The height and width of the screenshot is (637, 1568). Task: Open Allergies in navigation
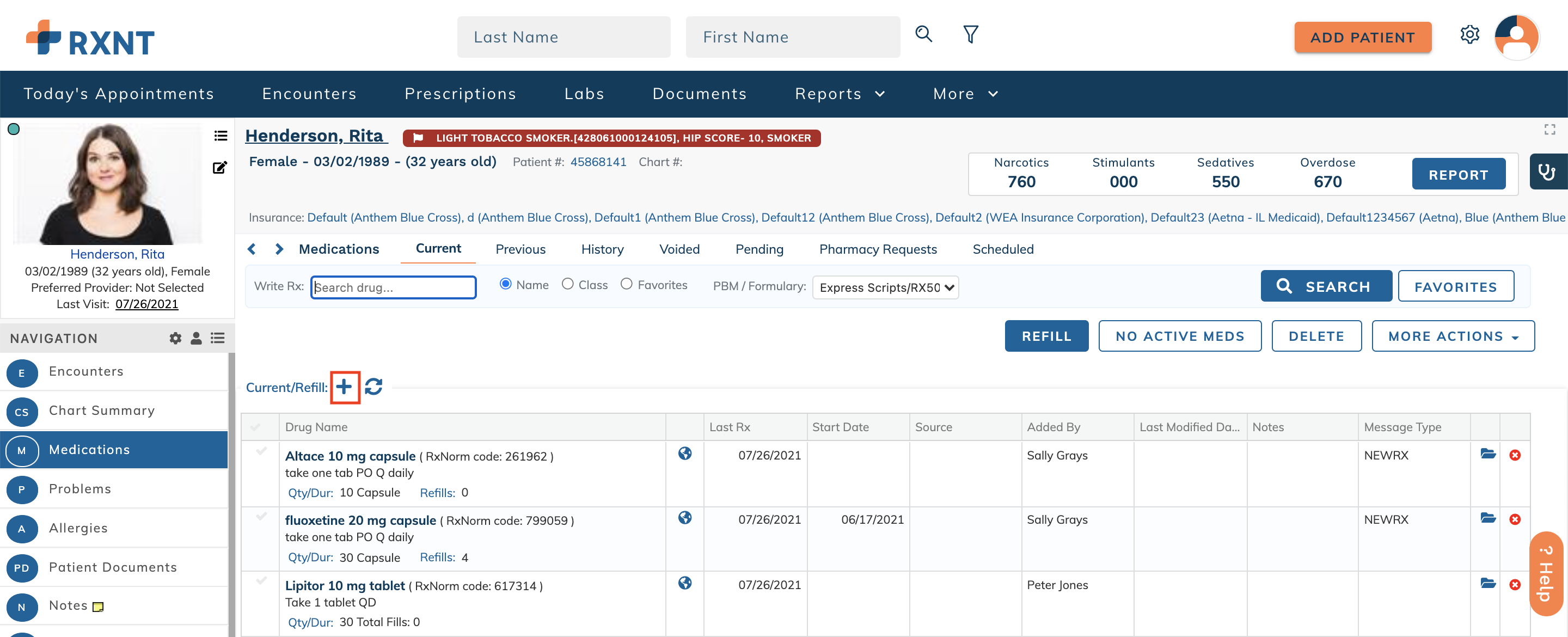pos(114,528)
